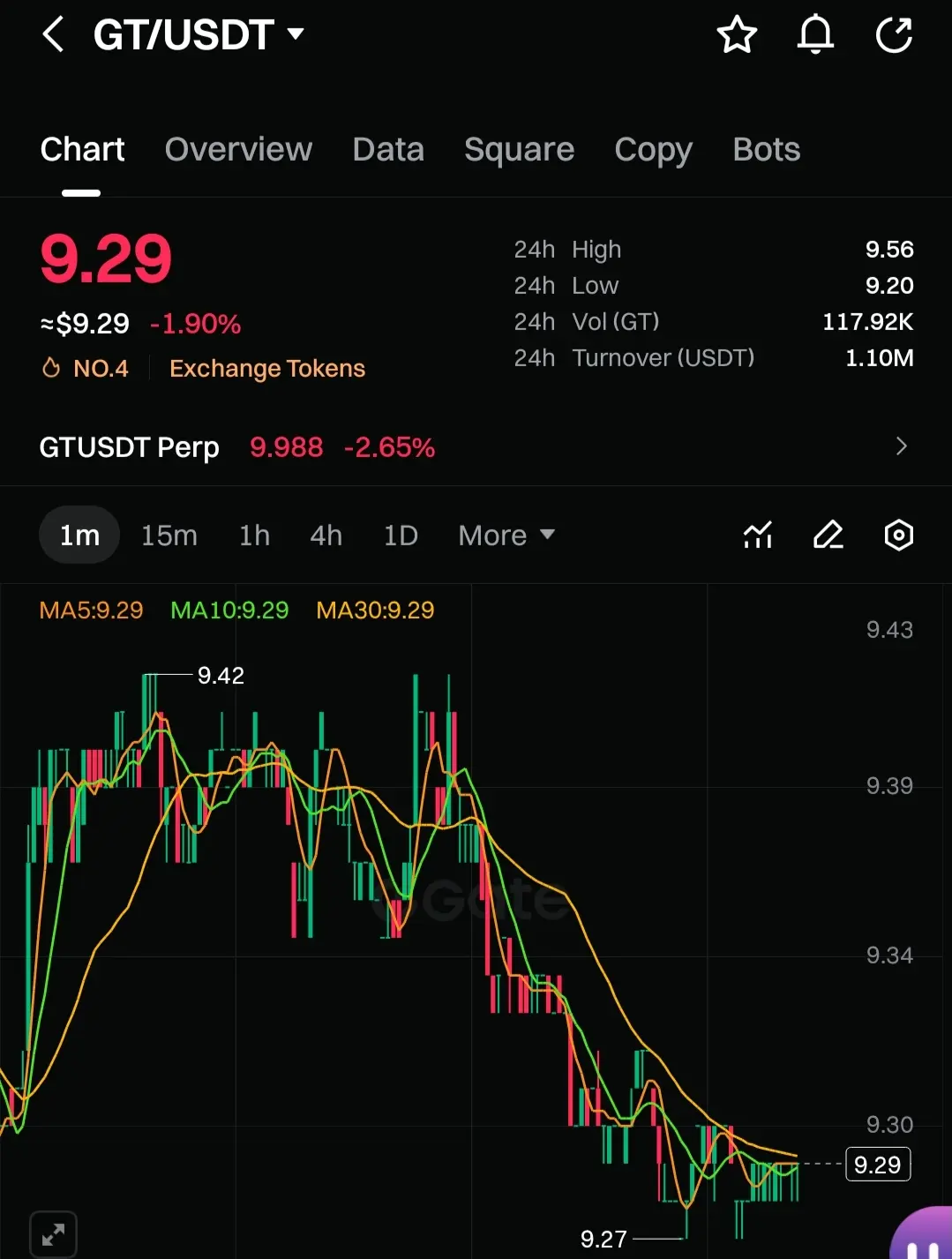Switch to the Chart tab
Screen dimensions: 952x1259
pyautogui.click(x=82, y=149)
